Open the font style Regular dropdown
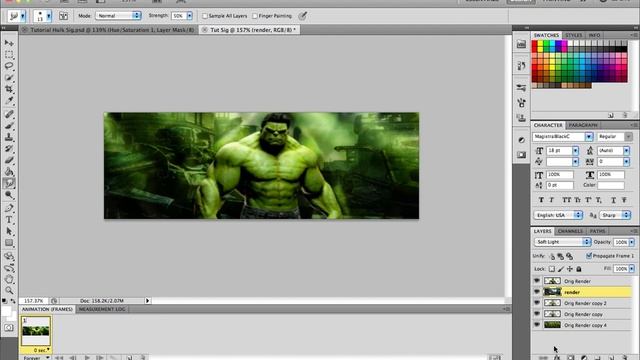This screenshot has height=360, width=640. tap(628, 137)
